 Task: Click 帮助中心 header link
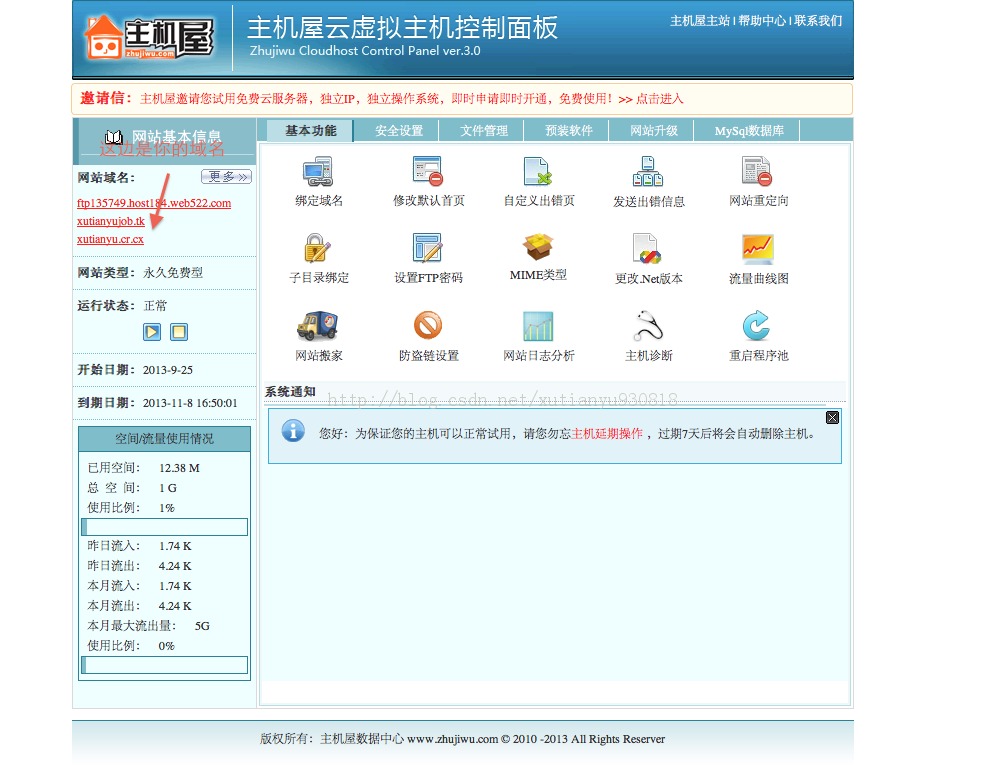click(x=762, y=21)
